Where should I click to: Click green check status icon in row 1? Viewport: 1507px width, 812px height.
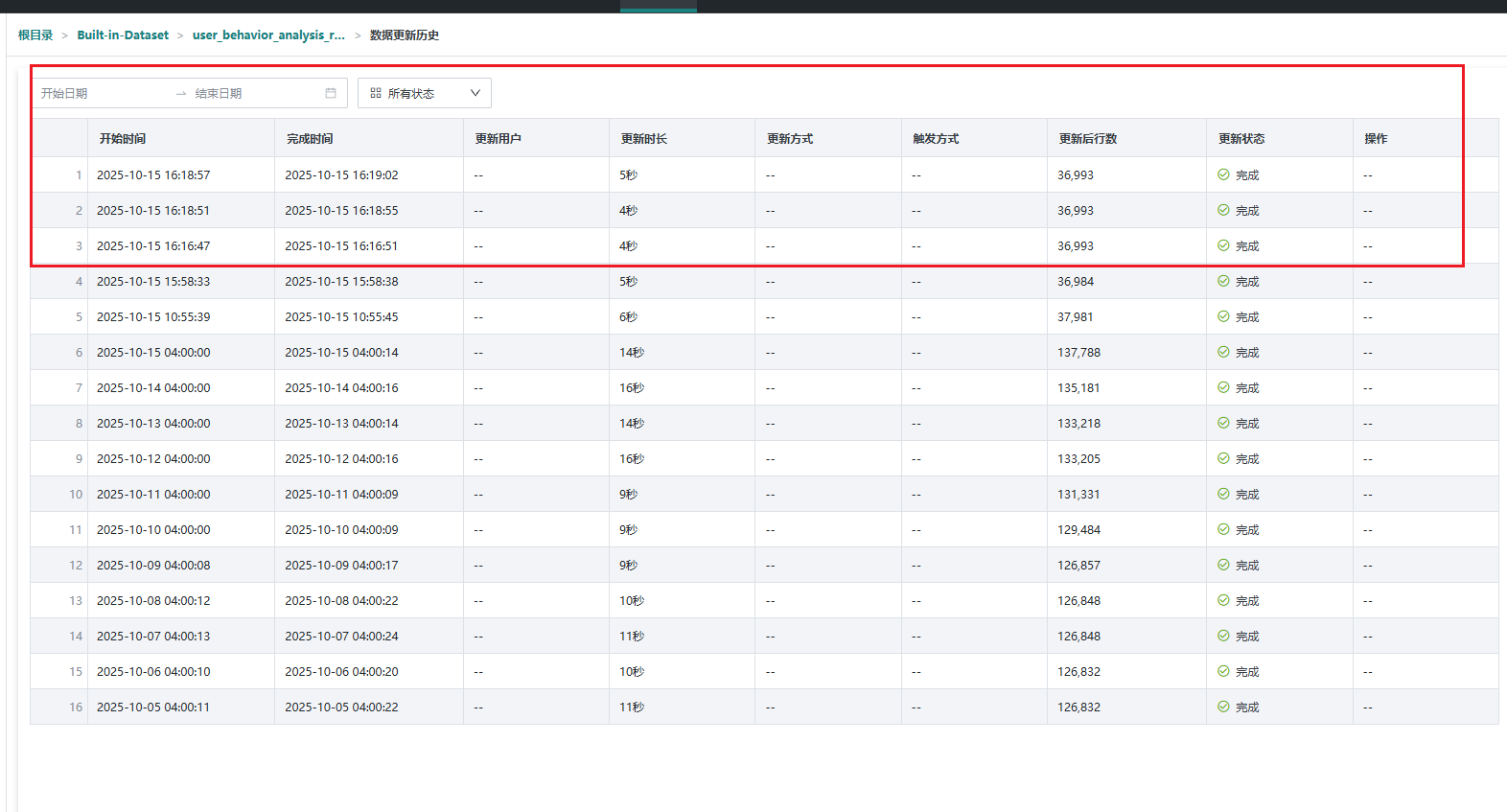click(x=1223, y=174)
